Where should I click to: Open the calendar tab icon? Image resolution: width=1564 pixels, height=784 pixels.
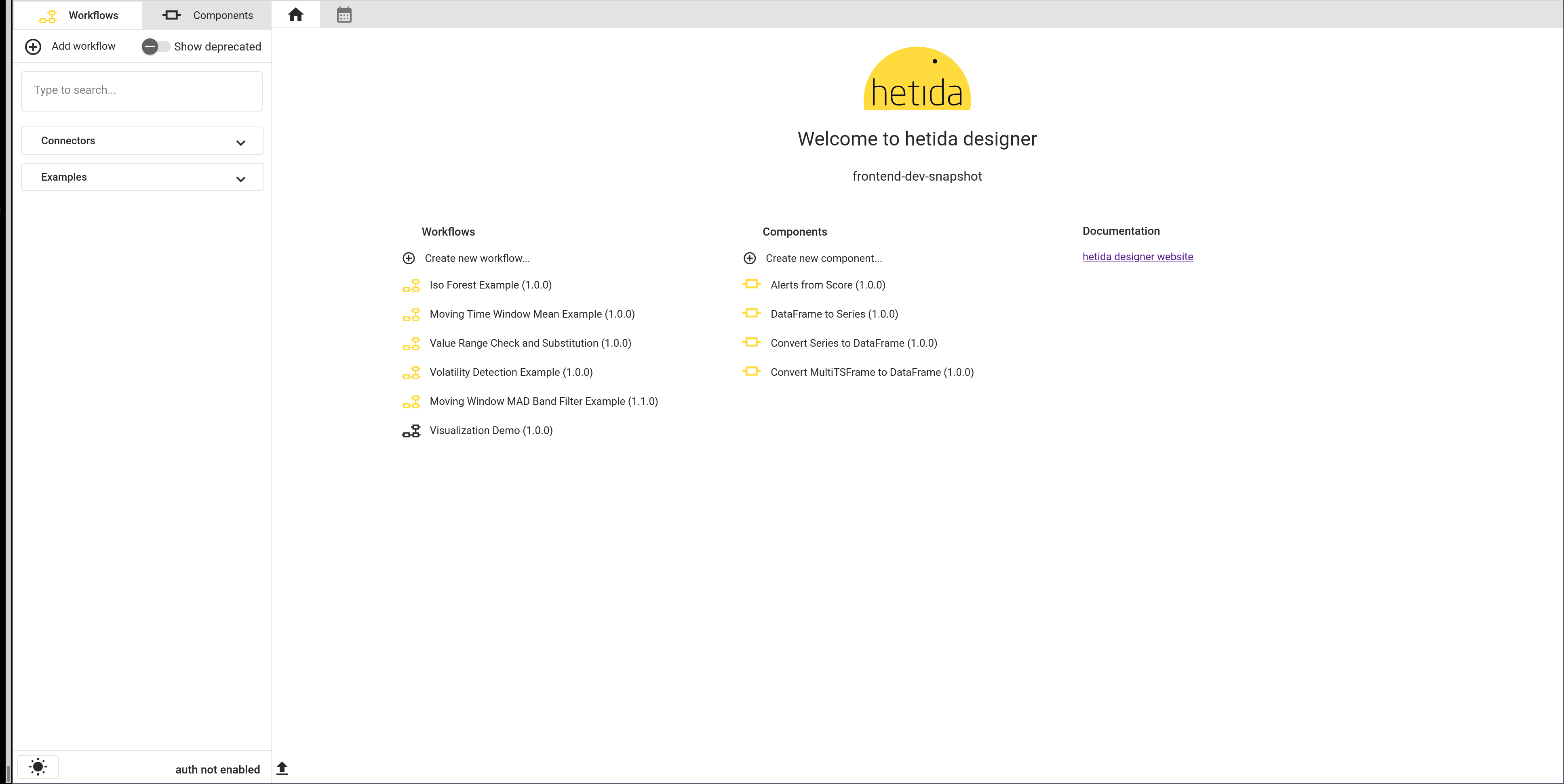(x=344, y=15)
